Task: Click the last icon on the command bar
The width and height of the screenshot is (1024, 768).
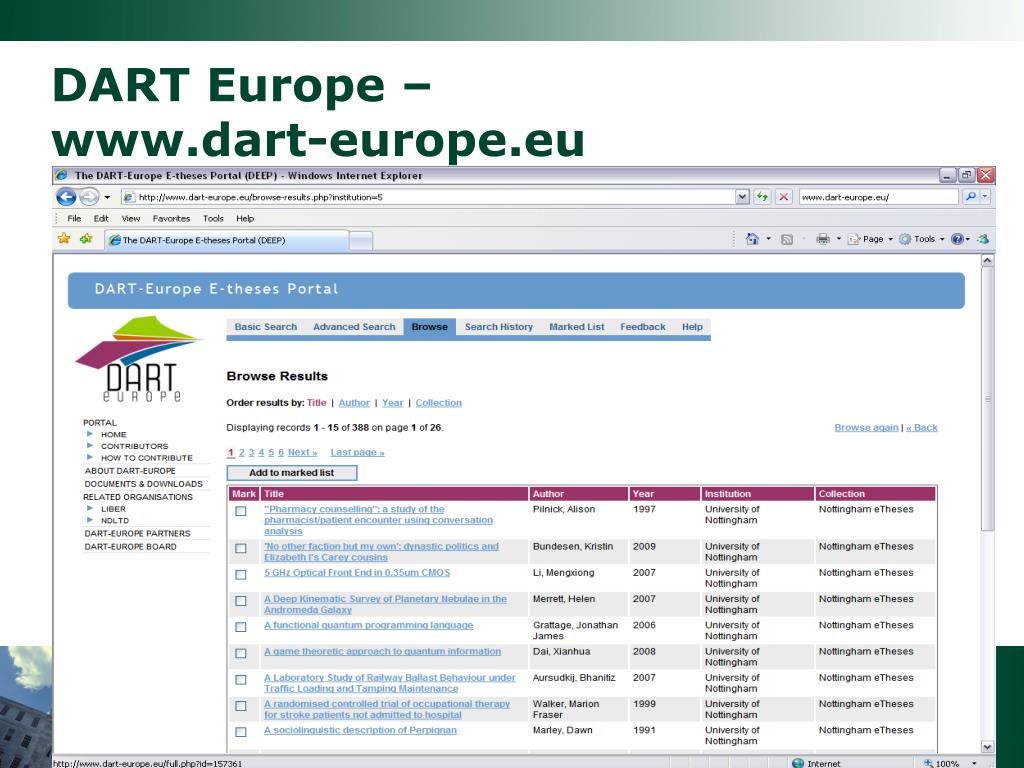Action: [x=984, y=239]
